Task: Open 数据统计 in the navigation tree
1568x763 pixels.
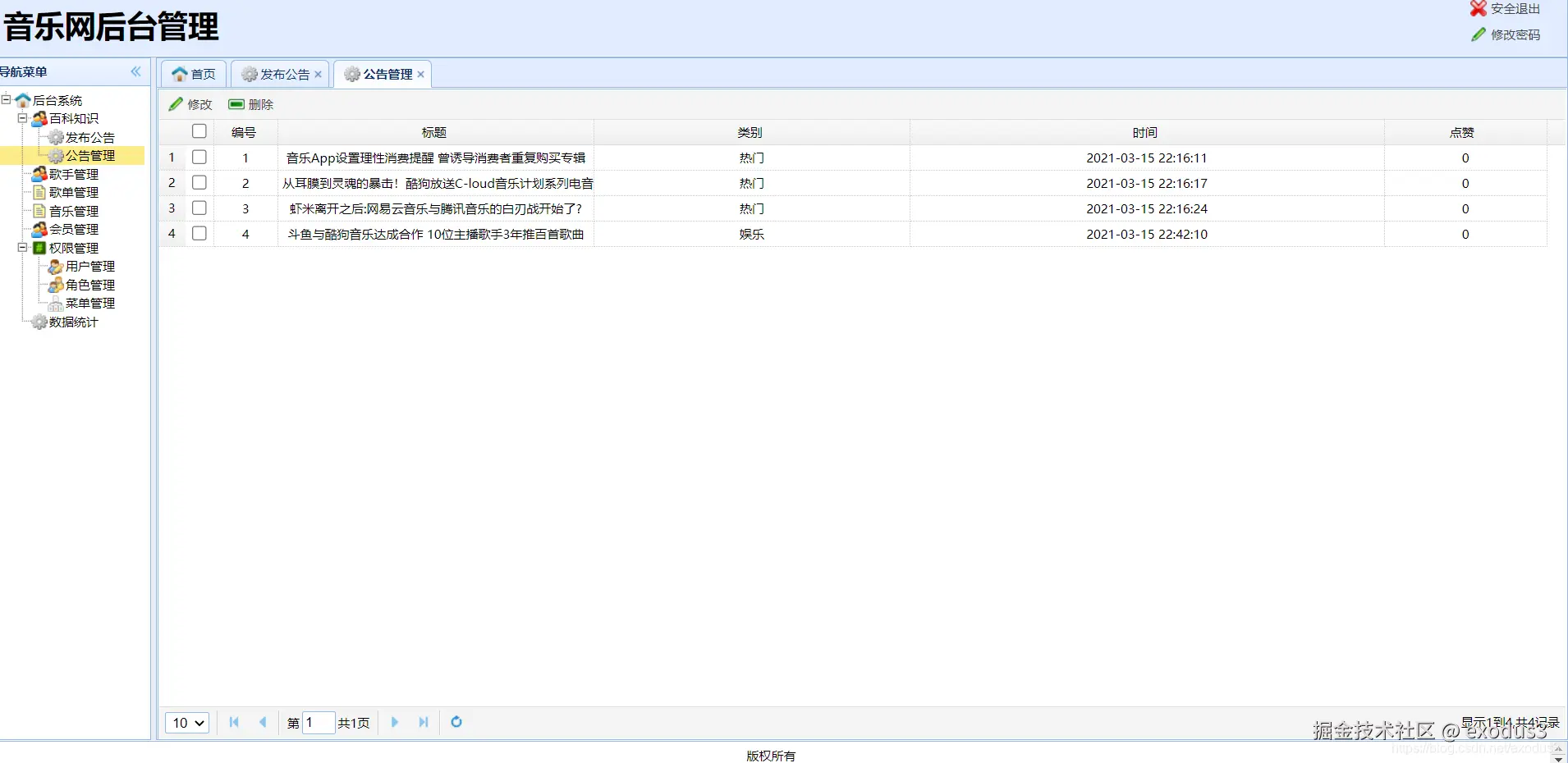Action: [x=73, y=322]
